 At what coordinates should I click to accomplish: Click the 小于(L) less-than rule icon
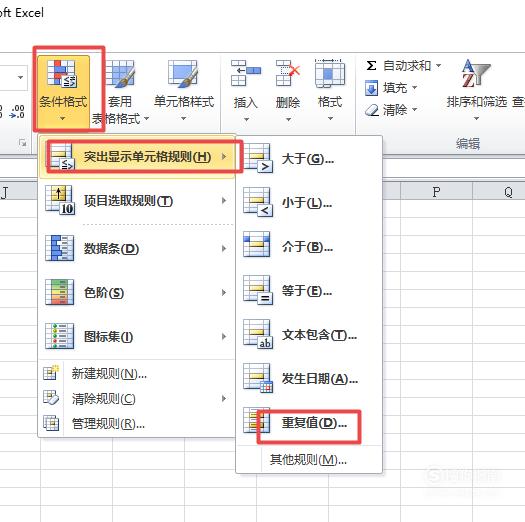point(258,202)
